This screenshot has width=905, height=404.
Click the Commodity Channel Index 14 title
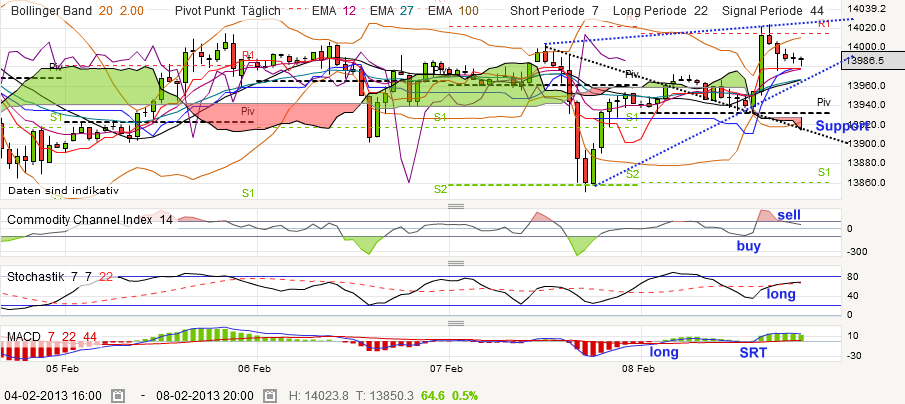pos(89,220)
